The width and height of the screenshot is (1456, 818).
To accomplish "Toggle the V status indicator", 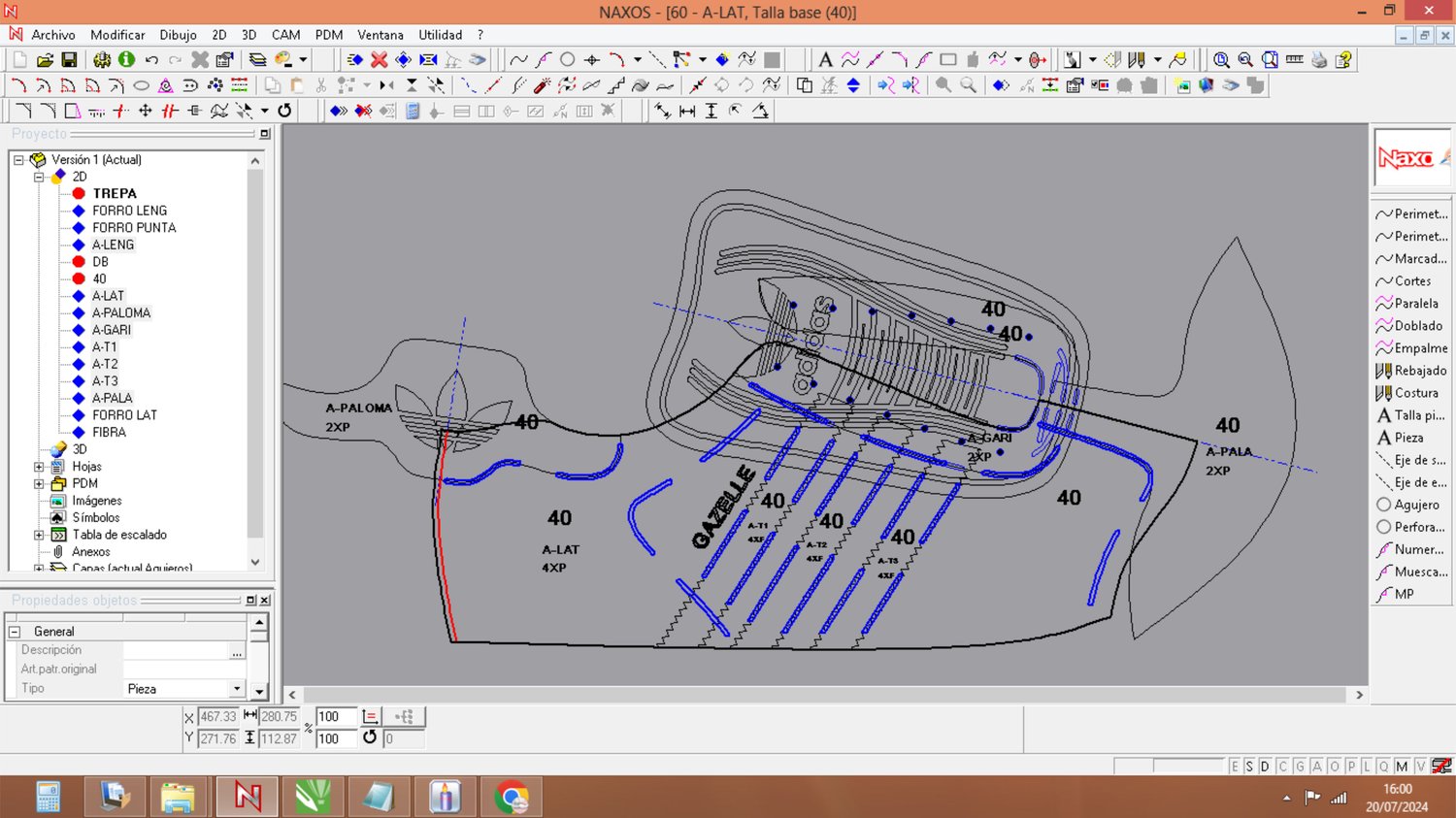I will 1421,767.
